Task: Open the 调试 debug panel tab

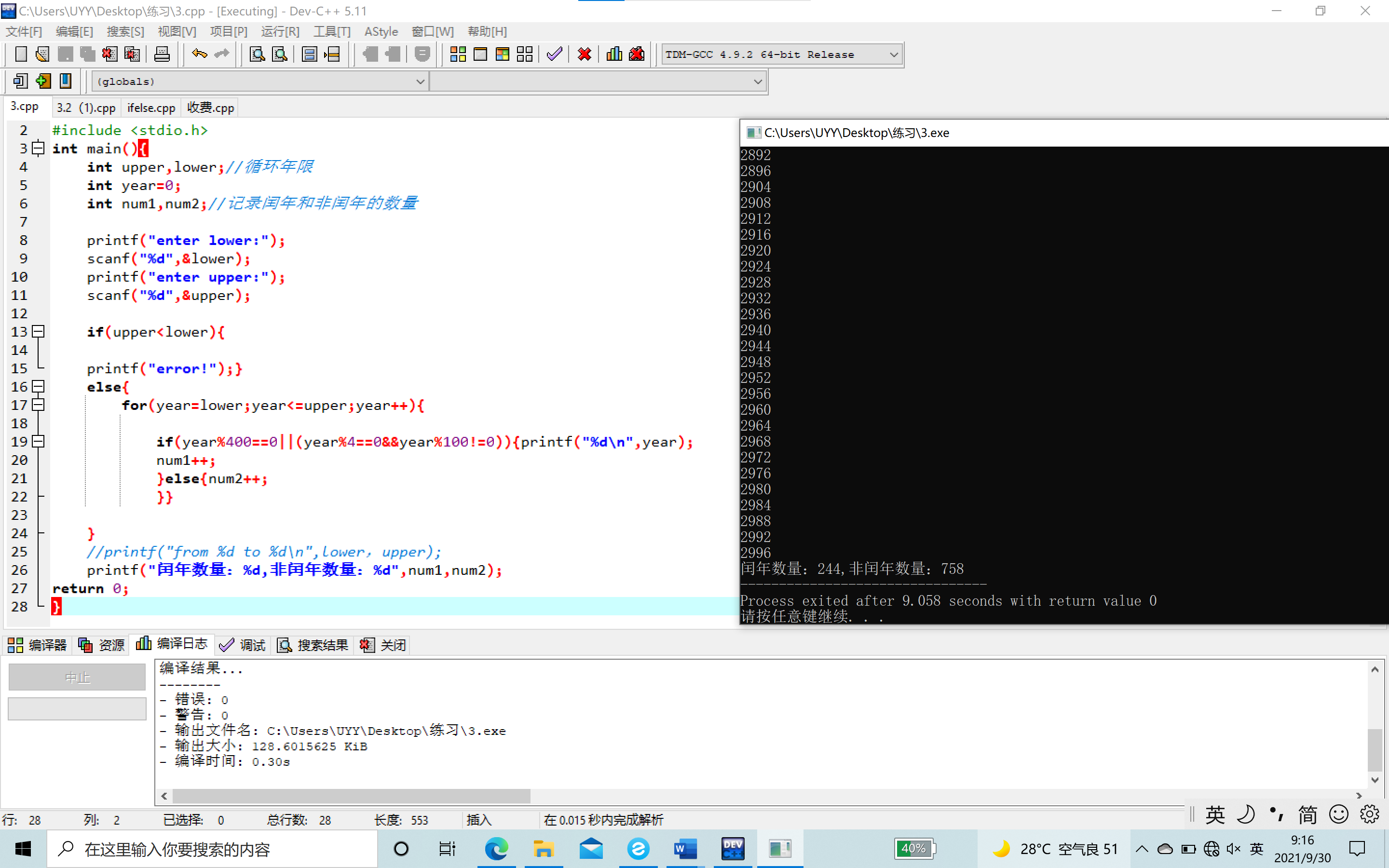Action: point(242,645)
